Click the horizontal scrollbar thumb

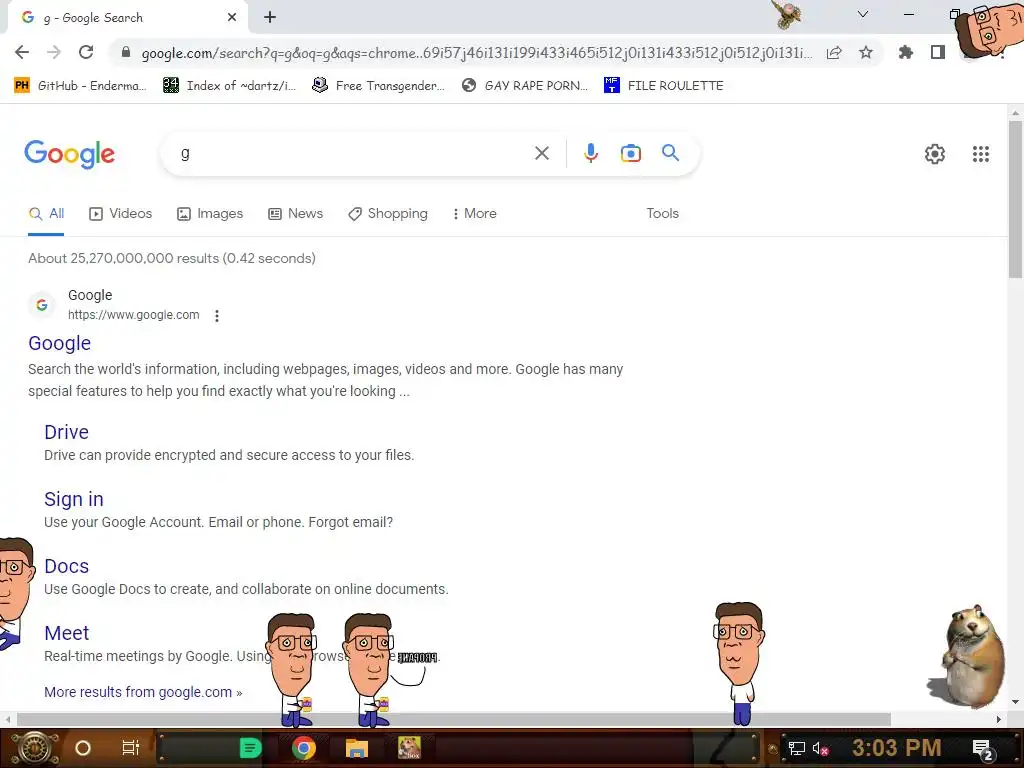coord(454,719)
